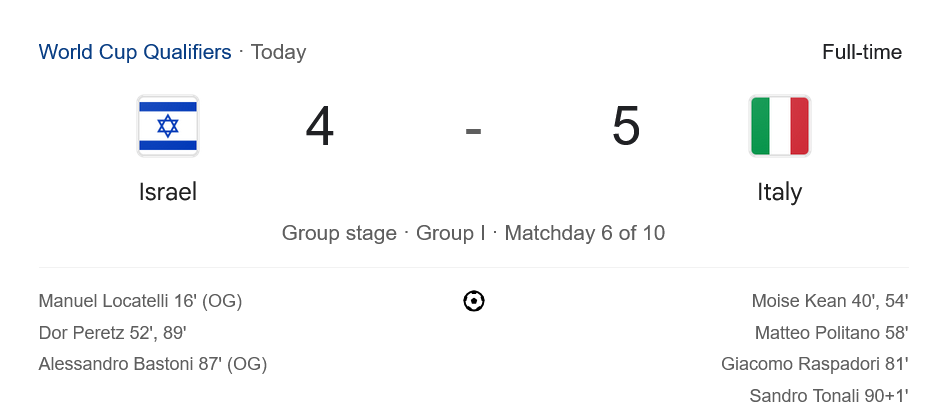Click Sandro Tonali 90+1' scorer entry

828,396
